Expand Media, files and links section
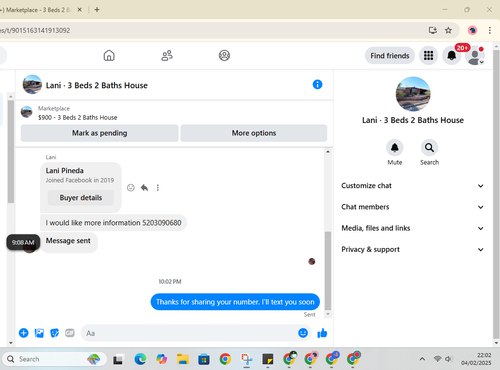The height and width of the screenshot is (370, 500). tap(412, 228)
